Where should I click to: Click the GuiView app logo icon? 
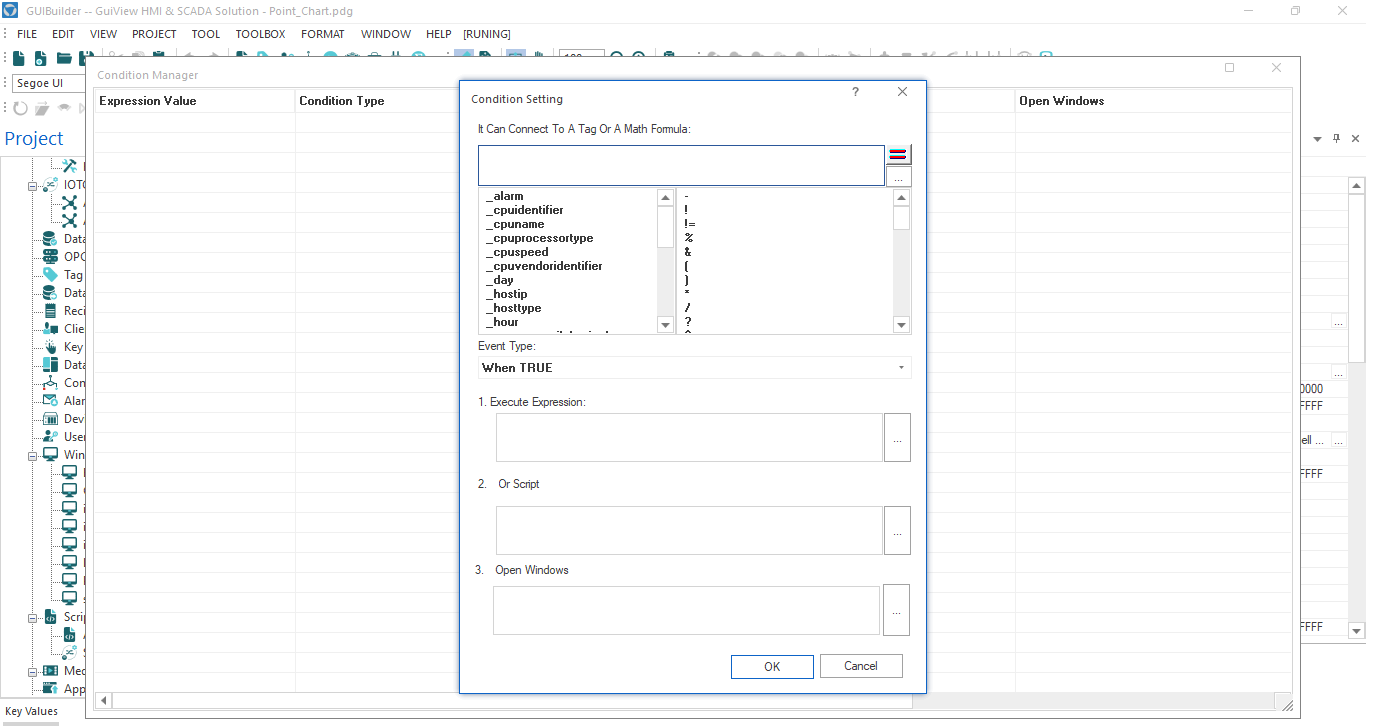click(x=10, y=10)
